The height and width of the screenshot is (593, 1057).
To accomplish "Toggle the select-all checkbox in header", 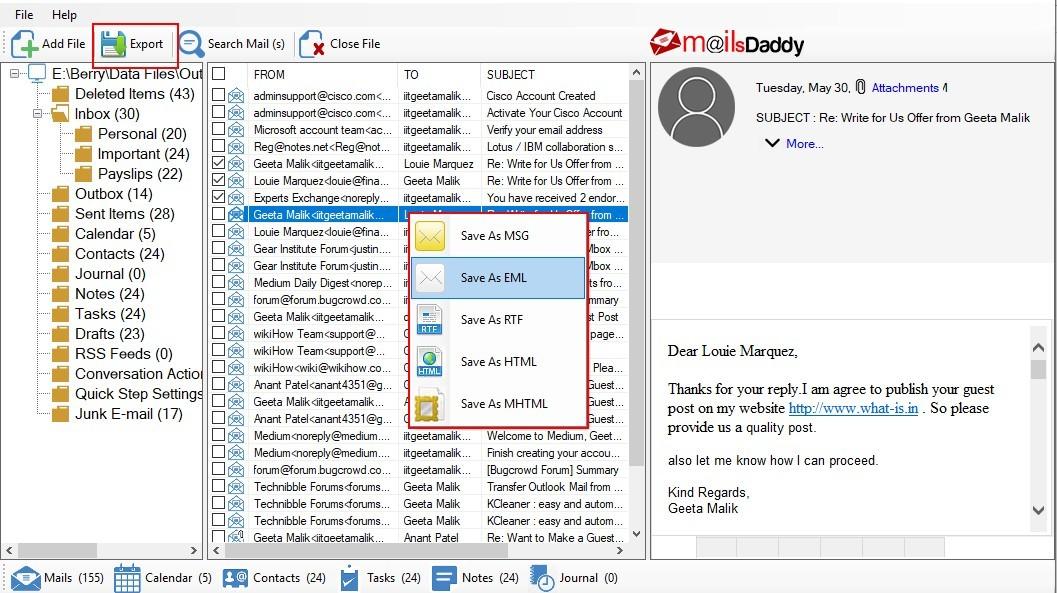I will tap(218, 73).
